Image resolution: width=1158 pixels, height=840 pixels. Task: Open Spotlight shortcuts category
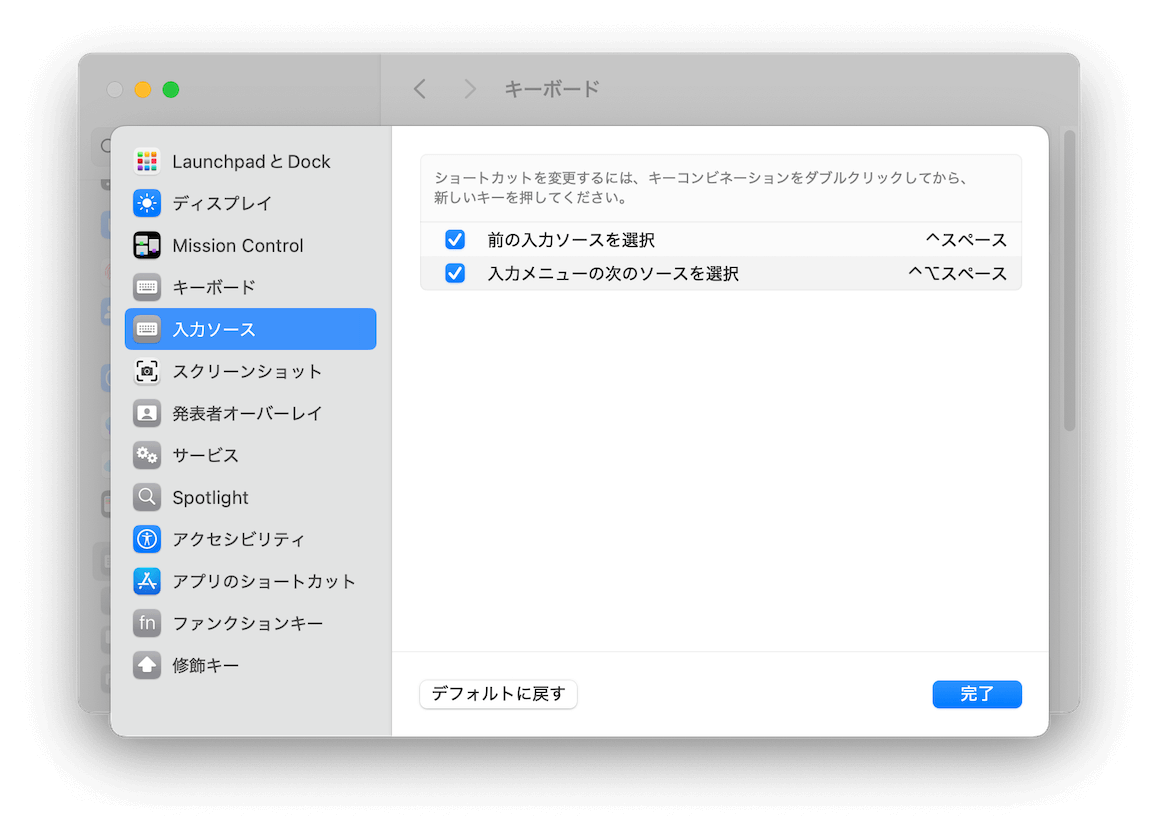[250, 497]
